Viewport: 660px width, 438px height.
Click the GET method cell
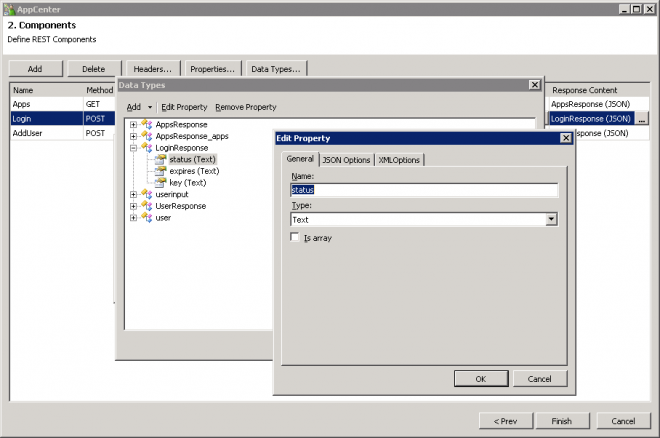99,104
